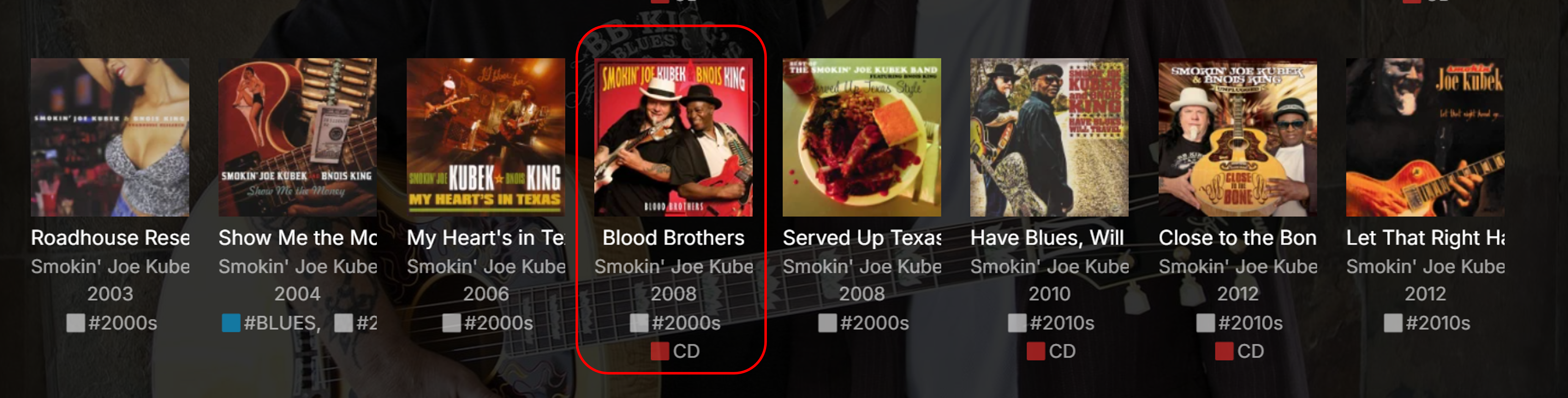1568x398 pixels.
Task: Click red CD tag under Have Blues 2010
Action: coord(1051,351)
